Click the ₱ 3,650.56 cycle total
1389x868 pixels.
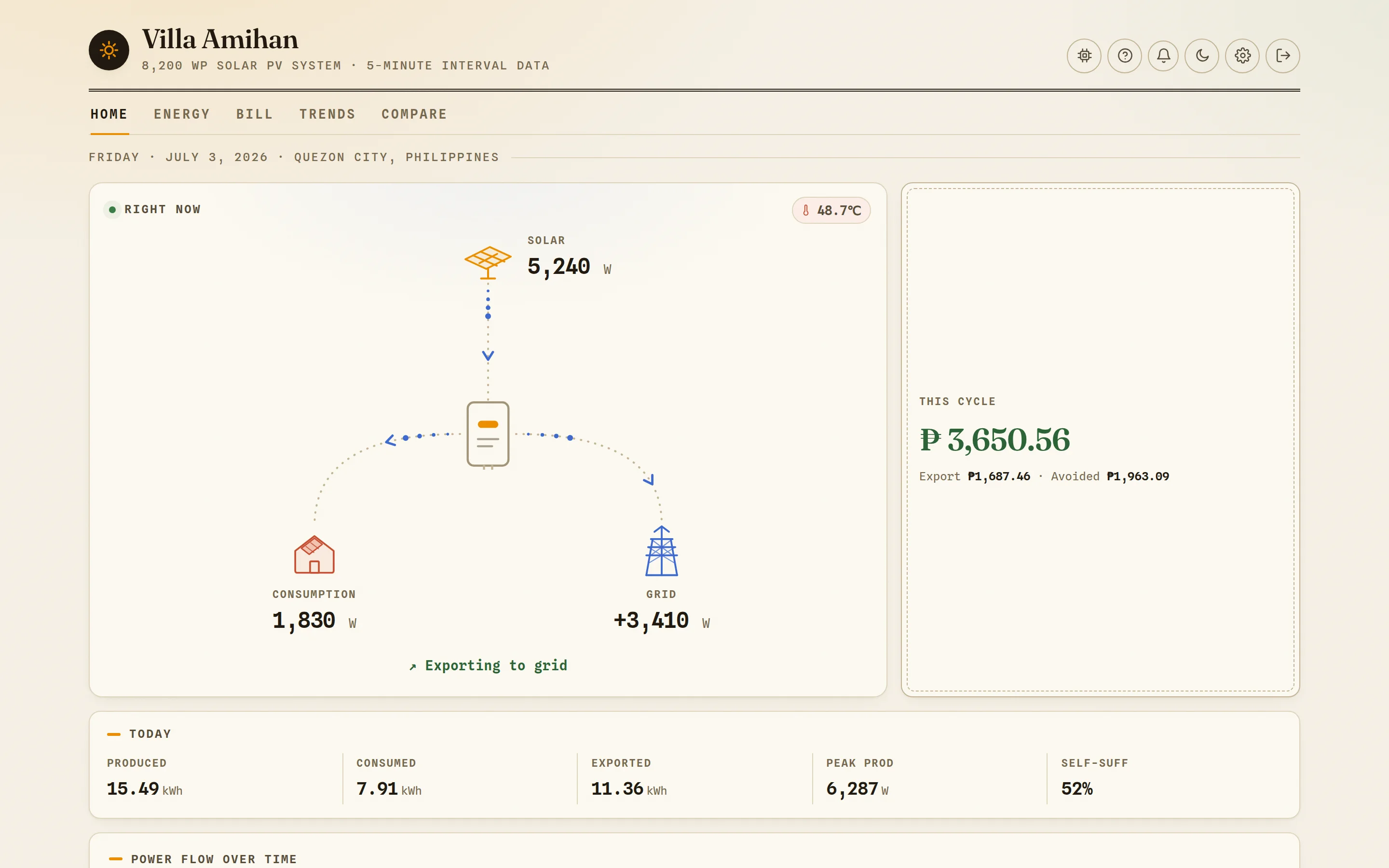tap(994, 440)
